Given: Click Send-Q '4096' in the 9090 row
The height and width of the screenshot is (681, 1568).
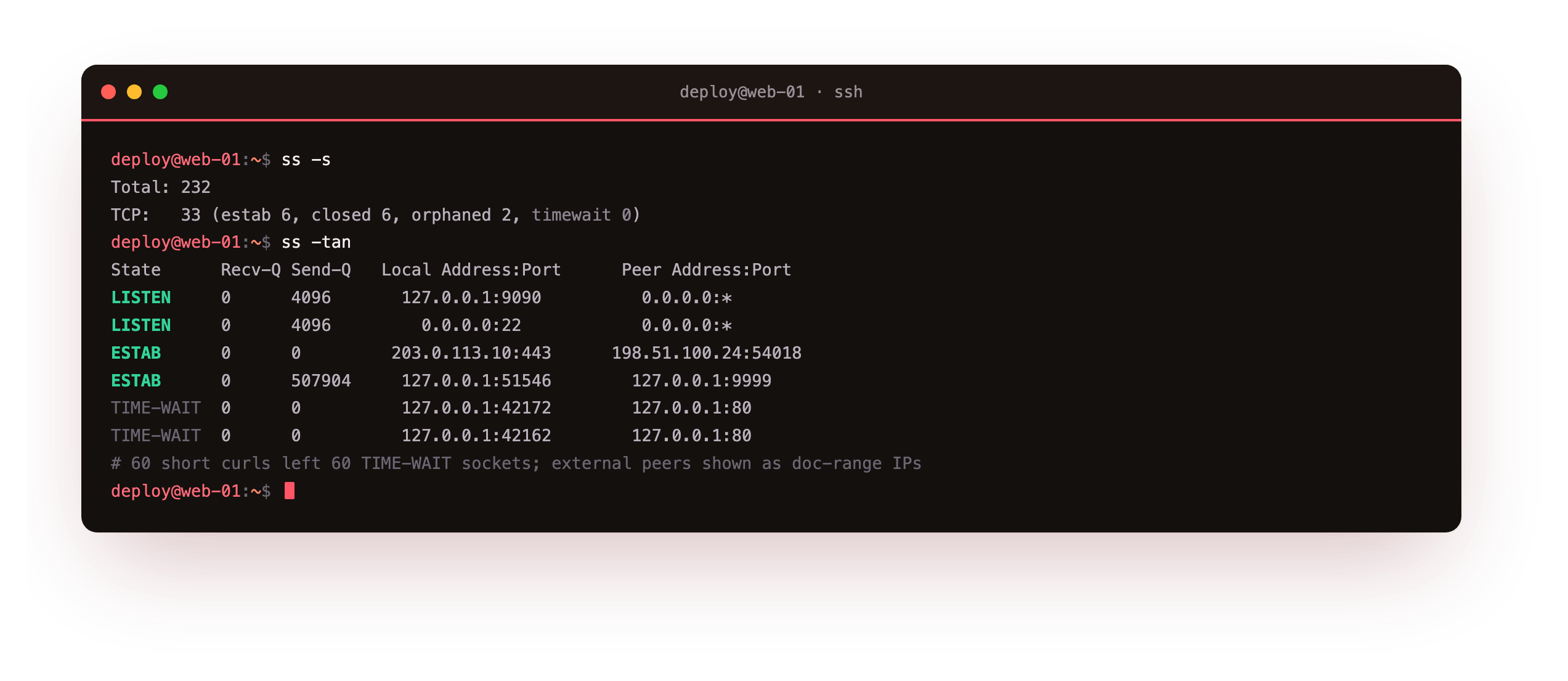Looking at the screenshot, I should [311, 298].
